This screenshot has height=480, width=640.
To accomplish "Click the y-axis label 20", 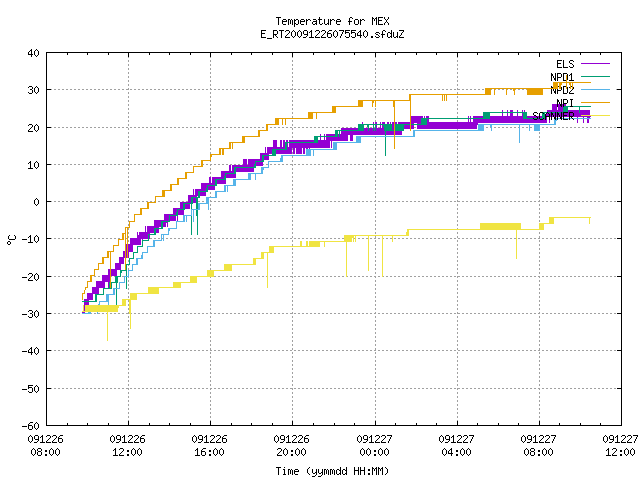I will coord(33,128).
